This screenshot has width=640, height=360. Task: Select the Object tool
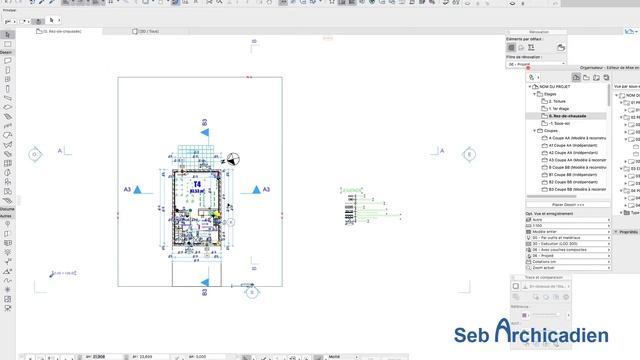pos(7,182)
